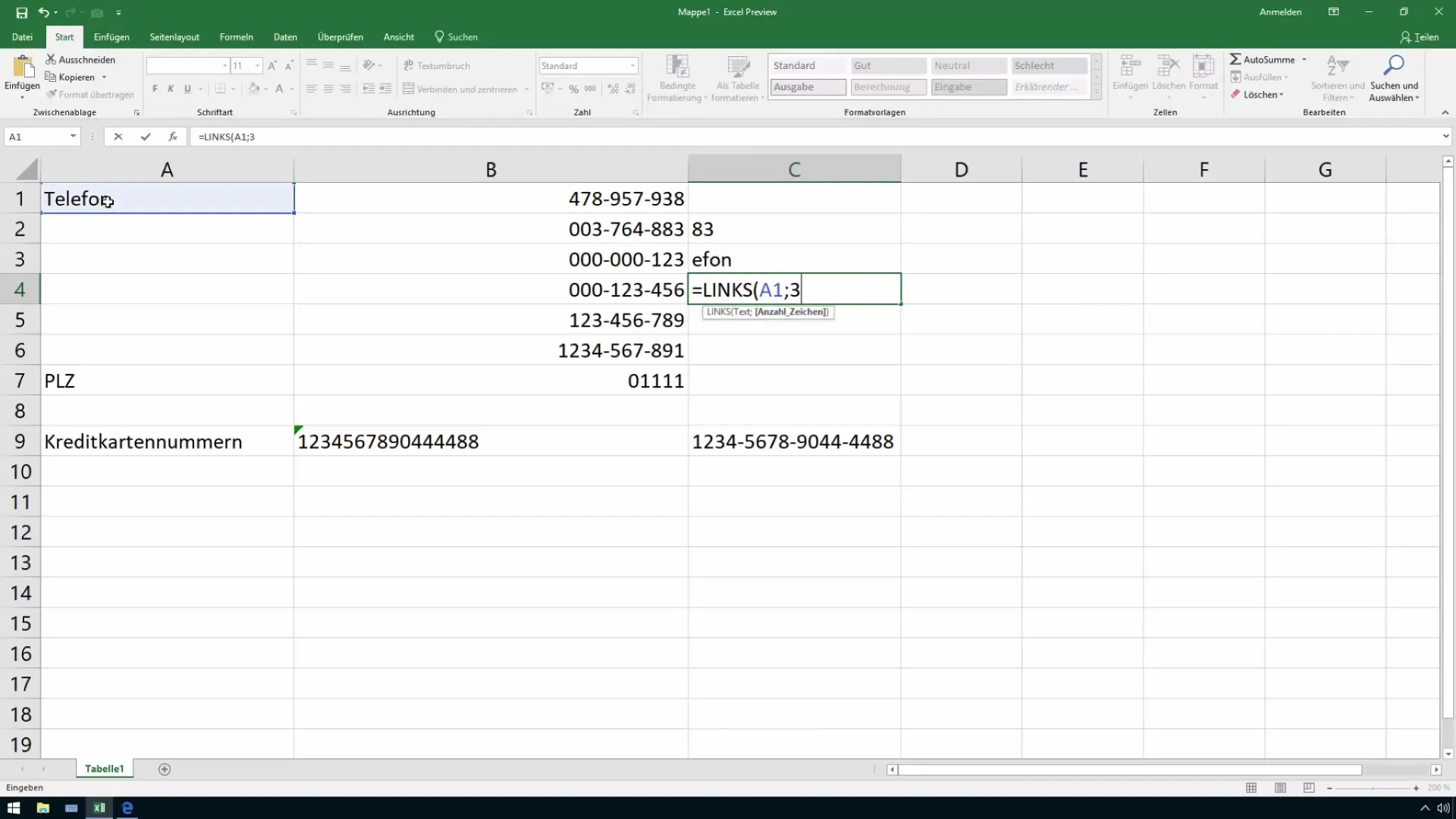Switch to the Seitenlayout tab
This screenshot has width=1456, height=819.
[x=174, y=36]
